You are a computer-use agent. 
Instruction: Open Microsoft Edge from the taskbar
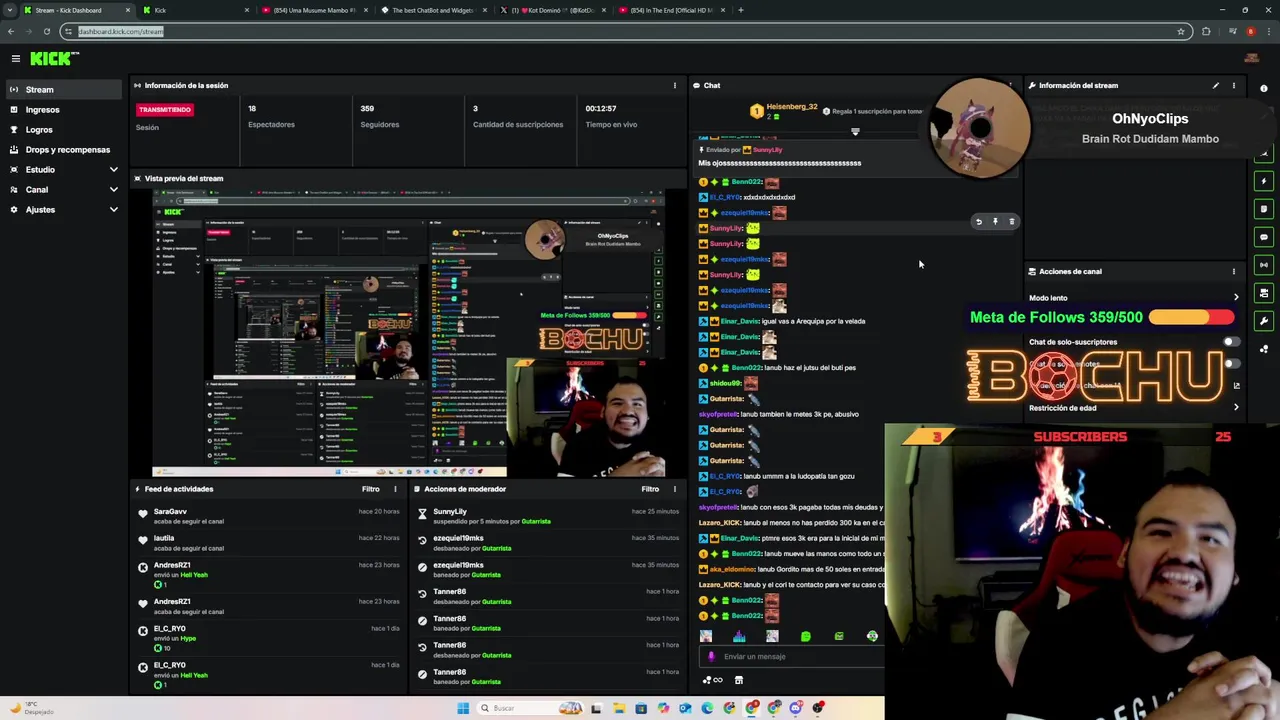coord(708,708)
